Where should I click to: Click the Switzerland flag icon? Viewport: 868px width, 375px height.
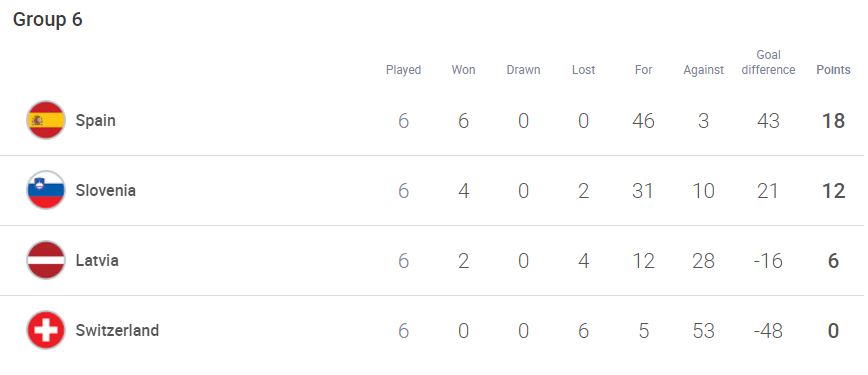[46, 330]
